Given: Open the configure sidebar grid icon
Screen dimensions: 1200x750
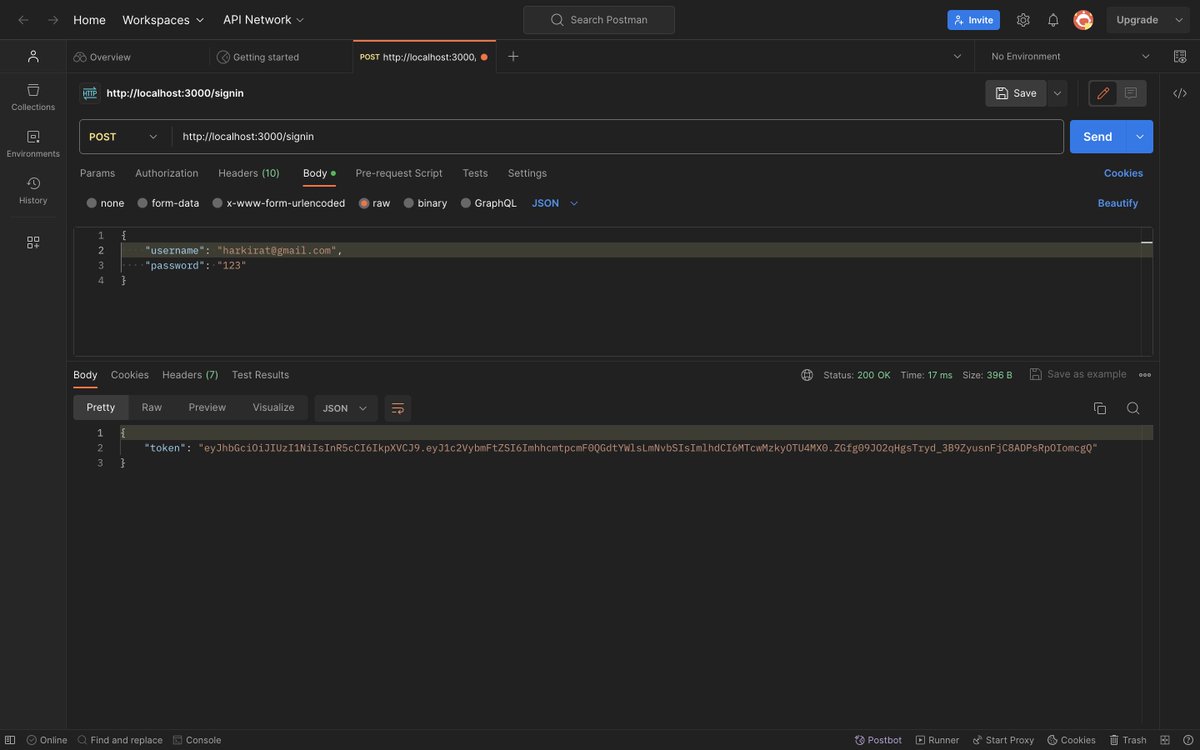Looking at the screenshot, I should pos(33,242).
